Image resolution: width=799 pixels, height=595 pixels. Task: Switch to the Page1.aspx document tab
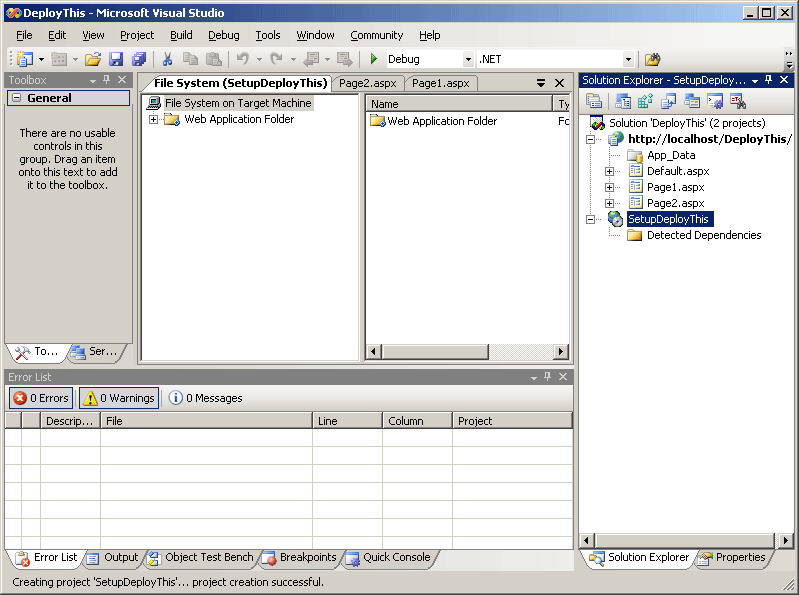440,83
